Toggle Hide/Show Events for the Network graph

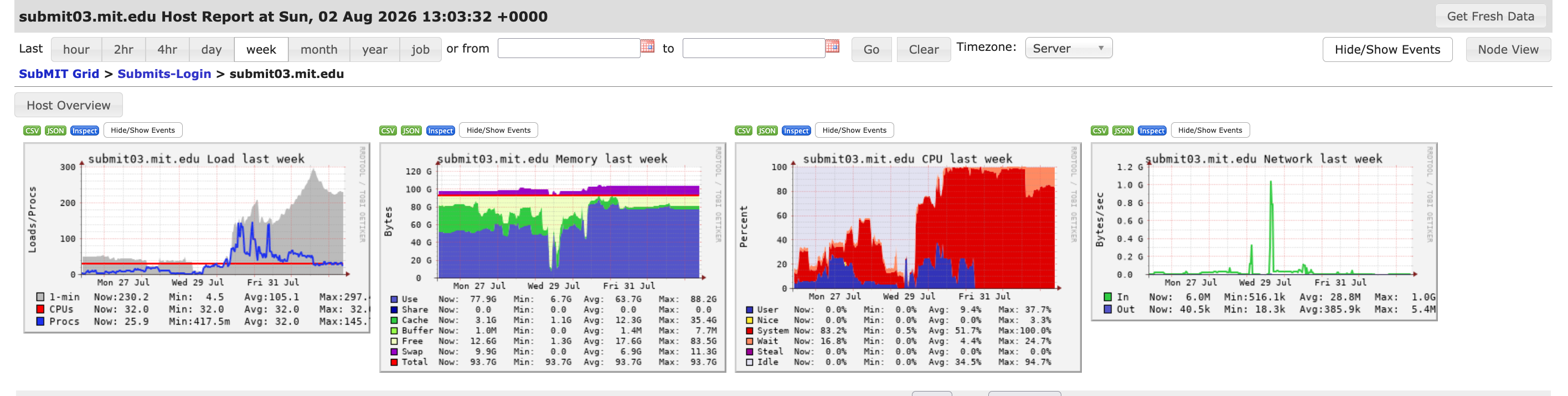tap(1210, 130)
